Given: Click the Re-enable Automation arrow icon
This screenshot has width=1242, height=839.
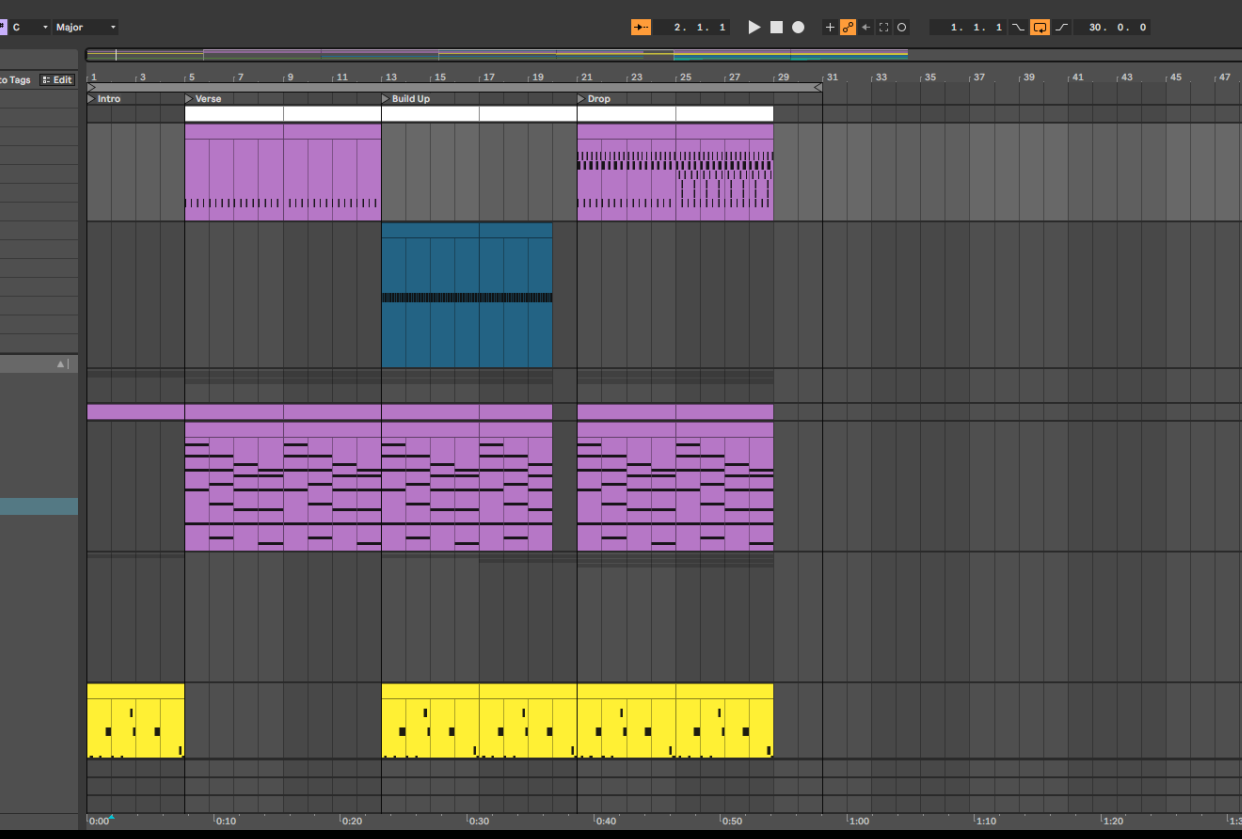Looking at the screenshot, I should [x=866, y=27].
